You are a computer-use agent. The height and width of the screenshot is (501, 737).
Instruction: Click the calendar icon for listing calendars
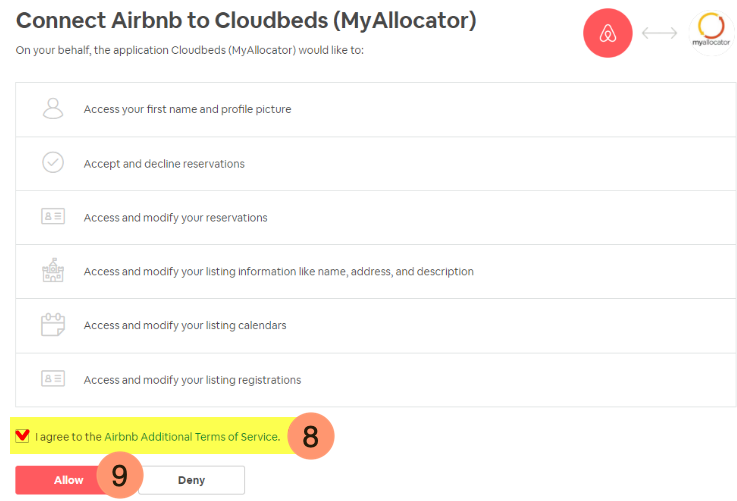53,325
